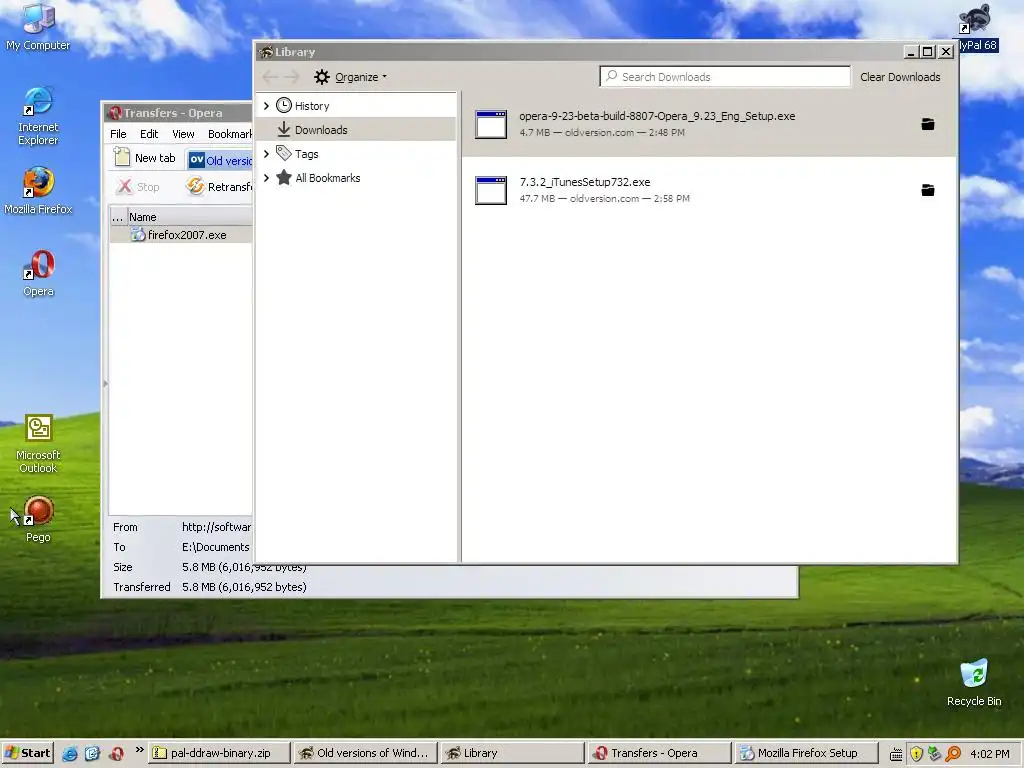This screenshot has height=768, width=1024.
Task: Click the Search Downloads field
Action: click(x=725, y=76)
